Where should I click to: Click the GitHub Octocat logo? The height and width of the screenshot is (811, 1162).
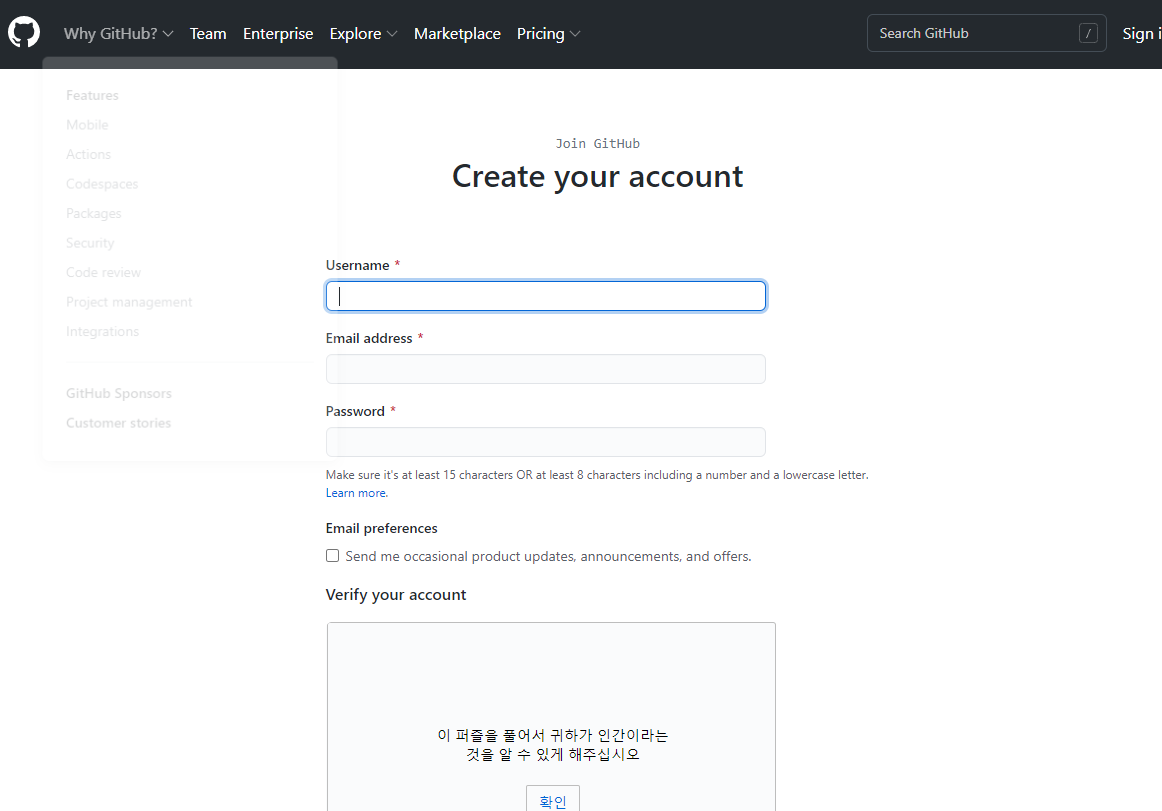tap(24, 33)
